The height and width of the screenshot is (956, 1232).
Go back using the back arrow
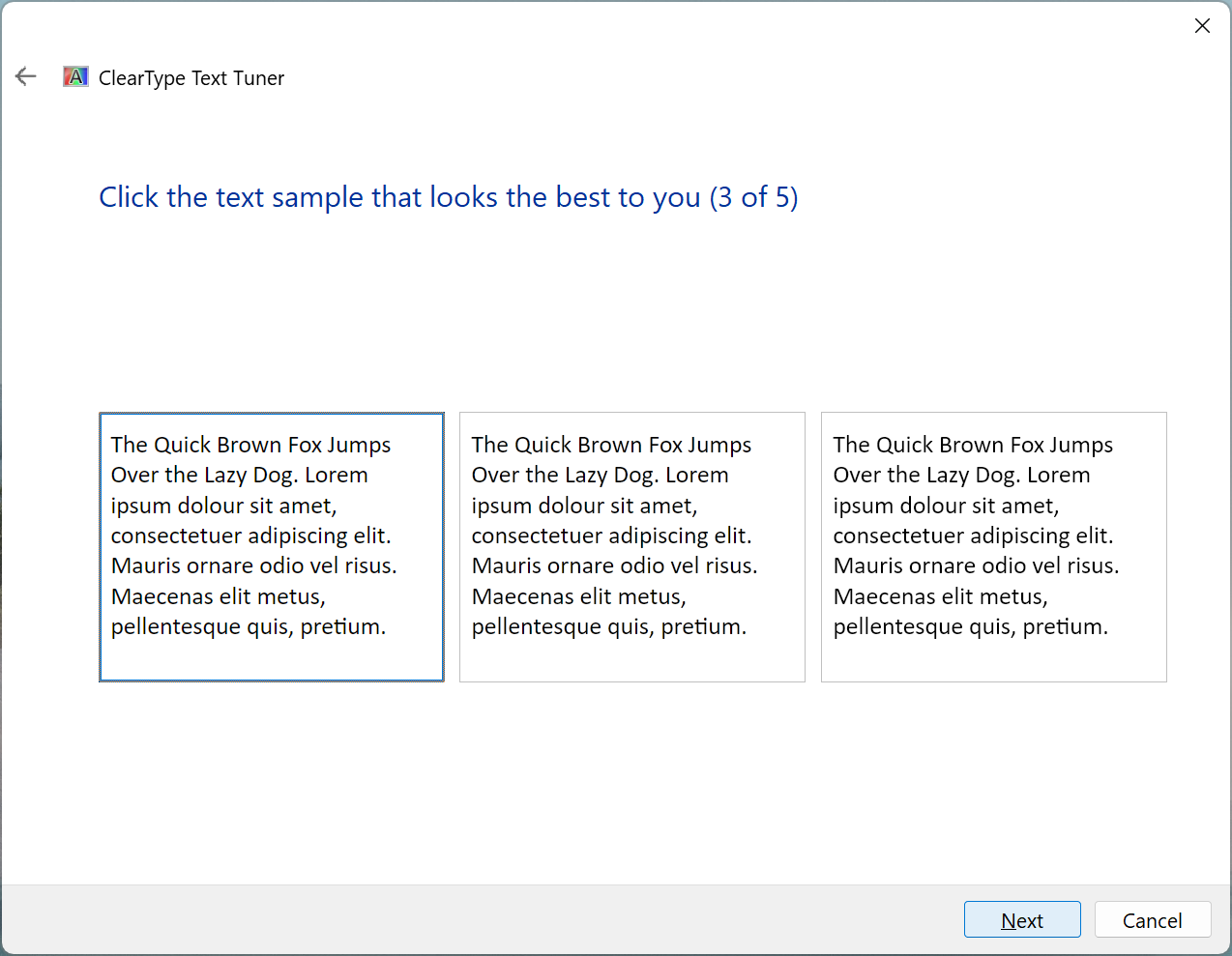(x=26, y=77)
